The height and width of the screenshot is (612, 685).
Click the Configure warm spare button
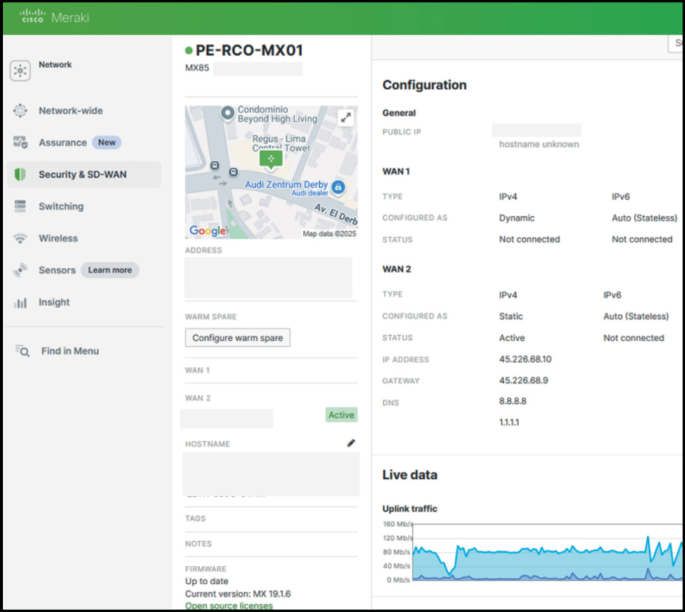click(x=238, y=338)
